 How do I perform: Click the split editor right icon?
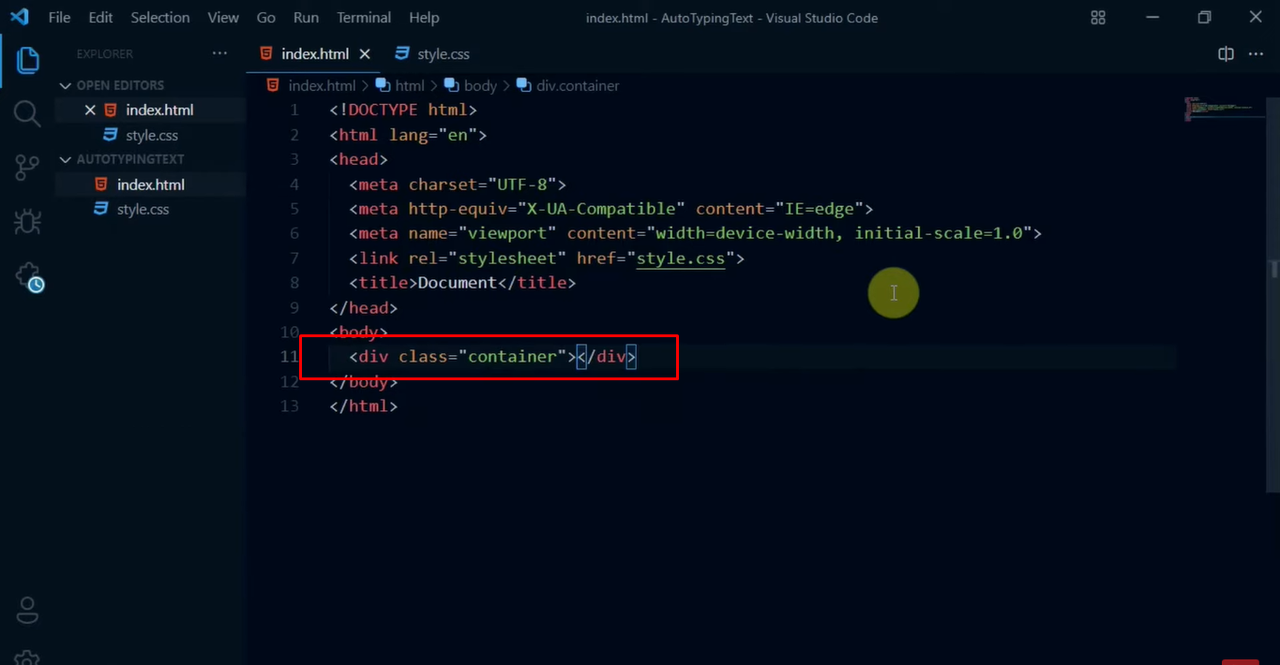(1226, 54)
